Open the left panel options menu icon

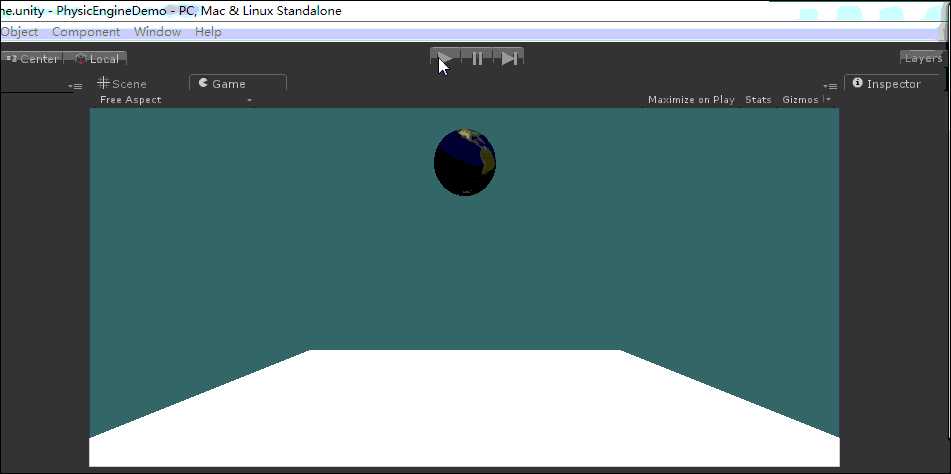75,87
